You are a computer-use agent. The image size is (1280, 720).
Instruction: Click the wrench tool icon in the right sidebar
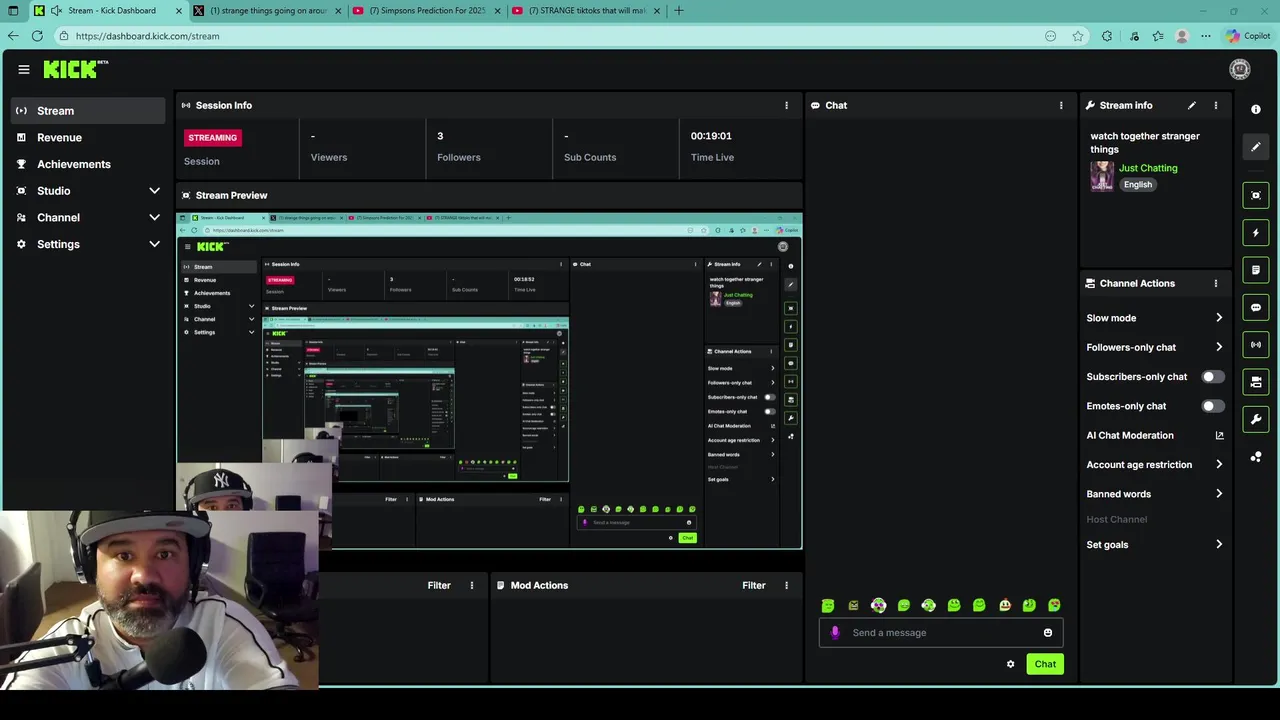pos(1256,419)
